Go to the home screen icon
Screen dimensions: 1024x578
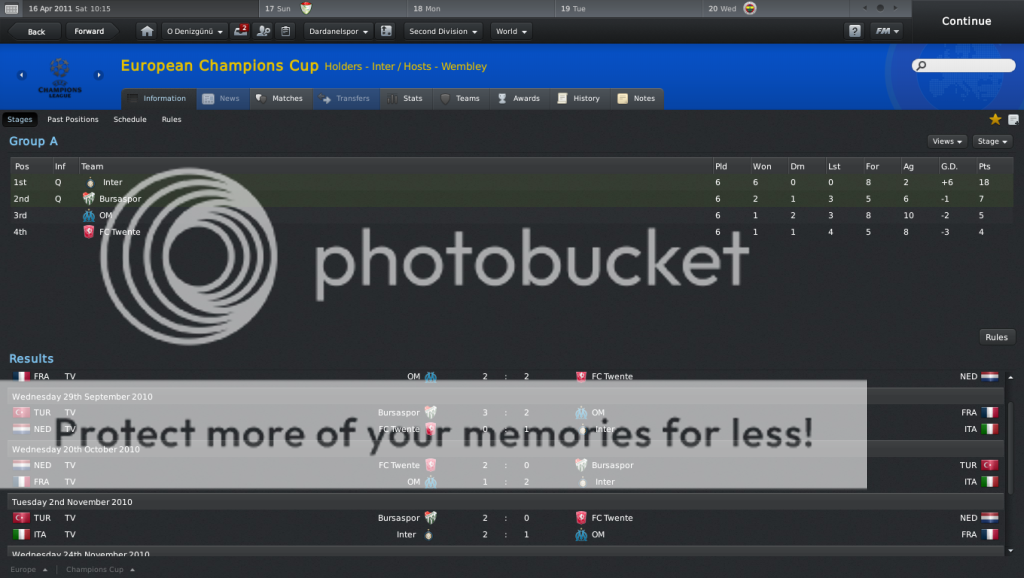coord(147,31)
